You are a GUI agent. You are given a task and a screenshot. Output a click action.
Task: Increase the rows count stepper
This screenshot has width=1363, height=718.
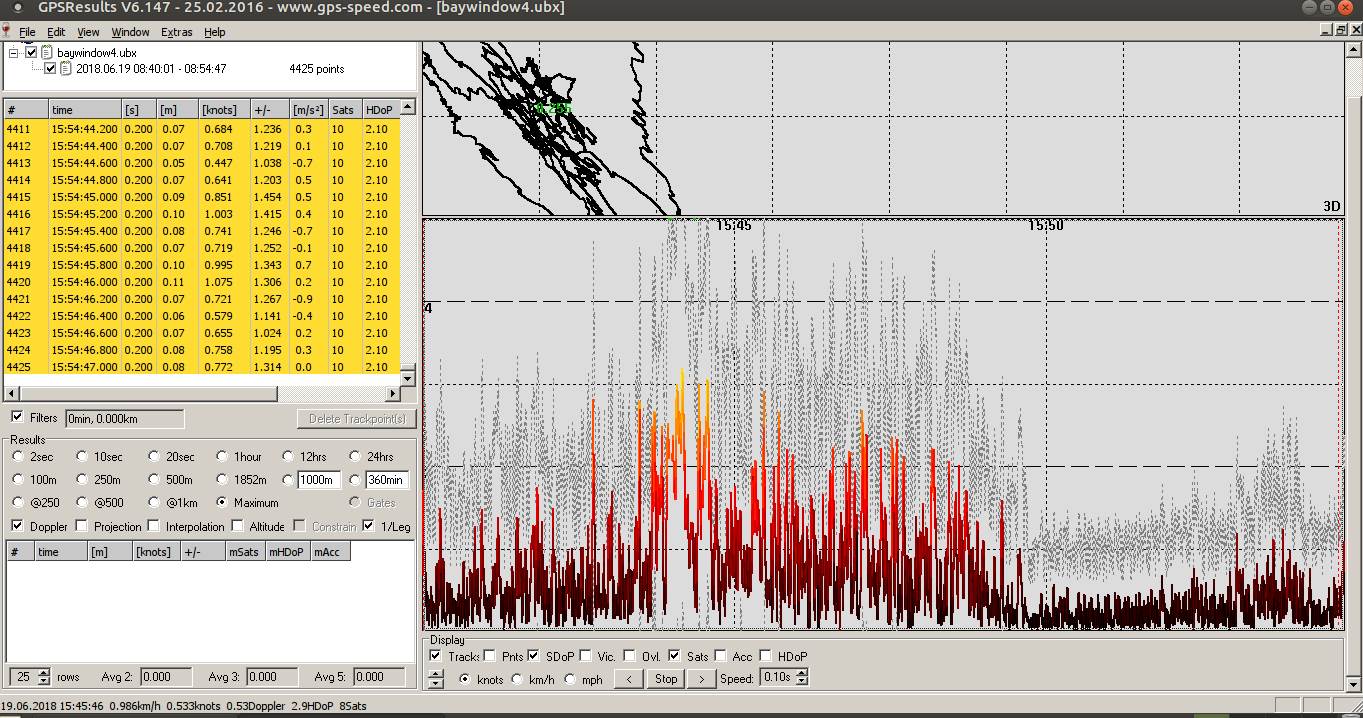(43, 672)
